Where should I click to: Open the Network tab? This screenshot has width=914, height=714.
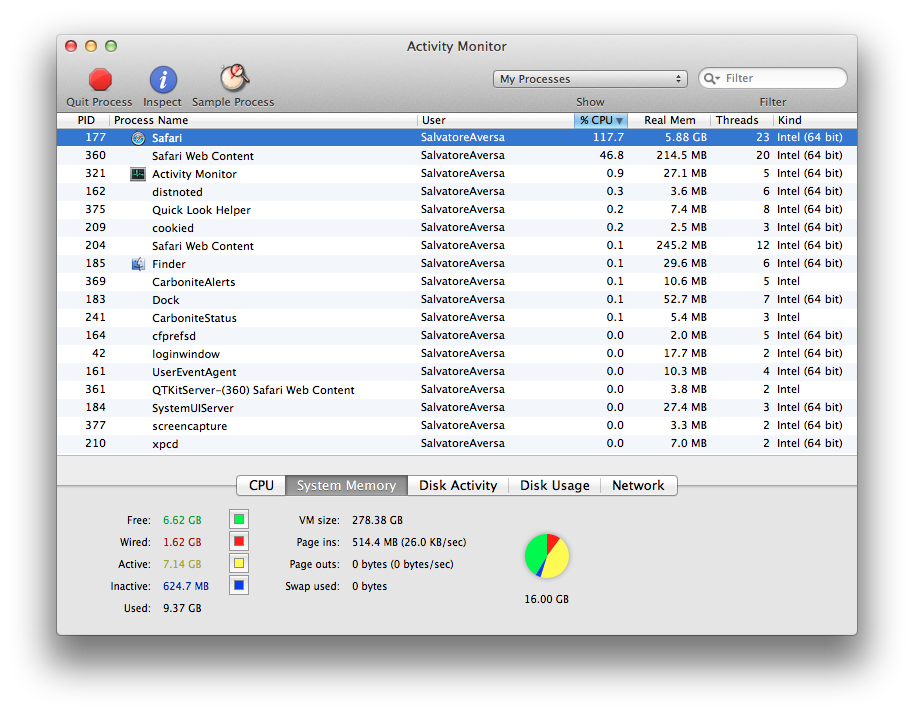pyautogui.click(x=638, y=486)
